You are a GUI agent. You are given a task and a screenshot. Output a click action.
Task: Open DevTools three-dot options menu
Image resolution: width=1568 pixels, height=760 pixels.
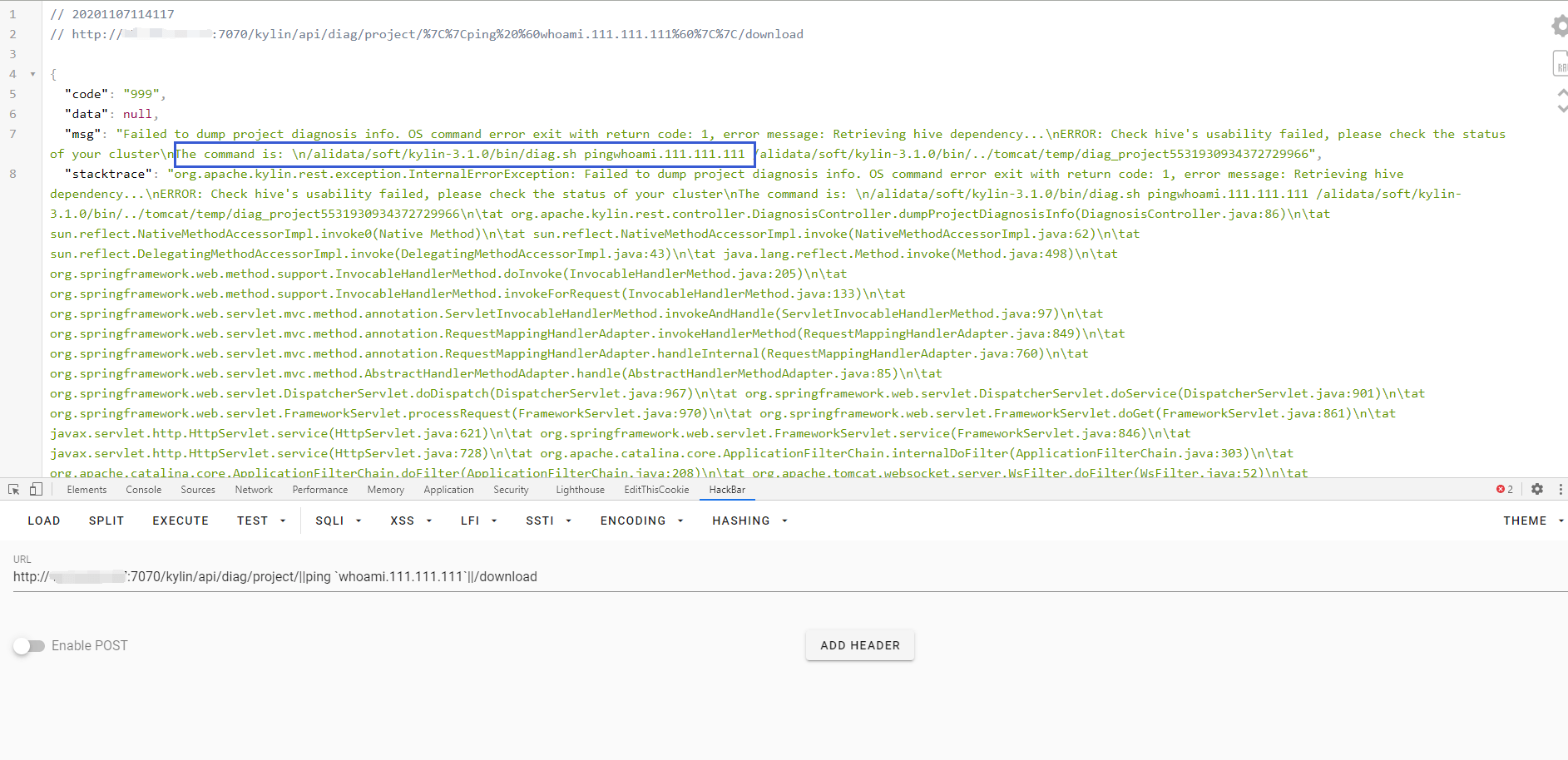click(x=1561, y=490)
